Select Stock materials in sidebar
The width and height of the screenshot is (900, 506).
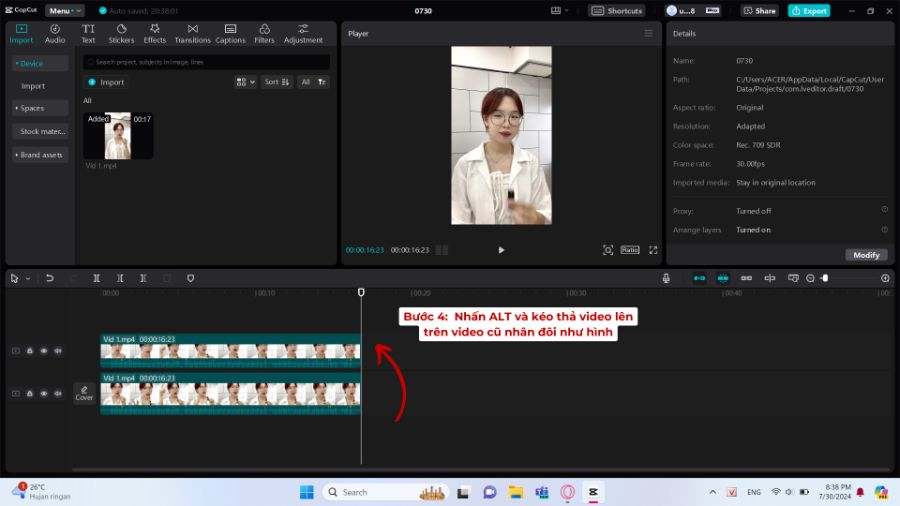(x=40, y=131)
